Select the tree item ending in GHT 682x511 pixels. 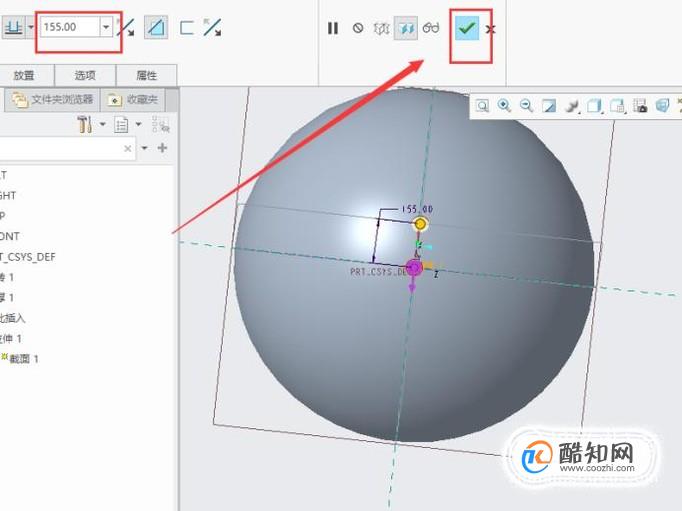(8, 195)
